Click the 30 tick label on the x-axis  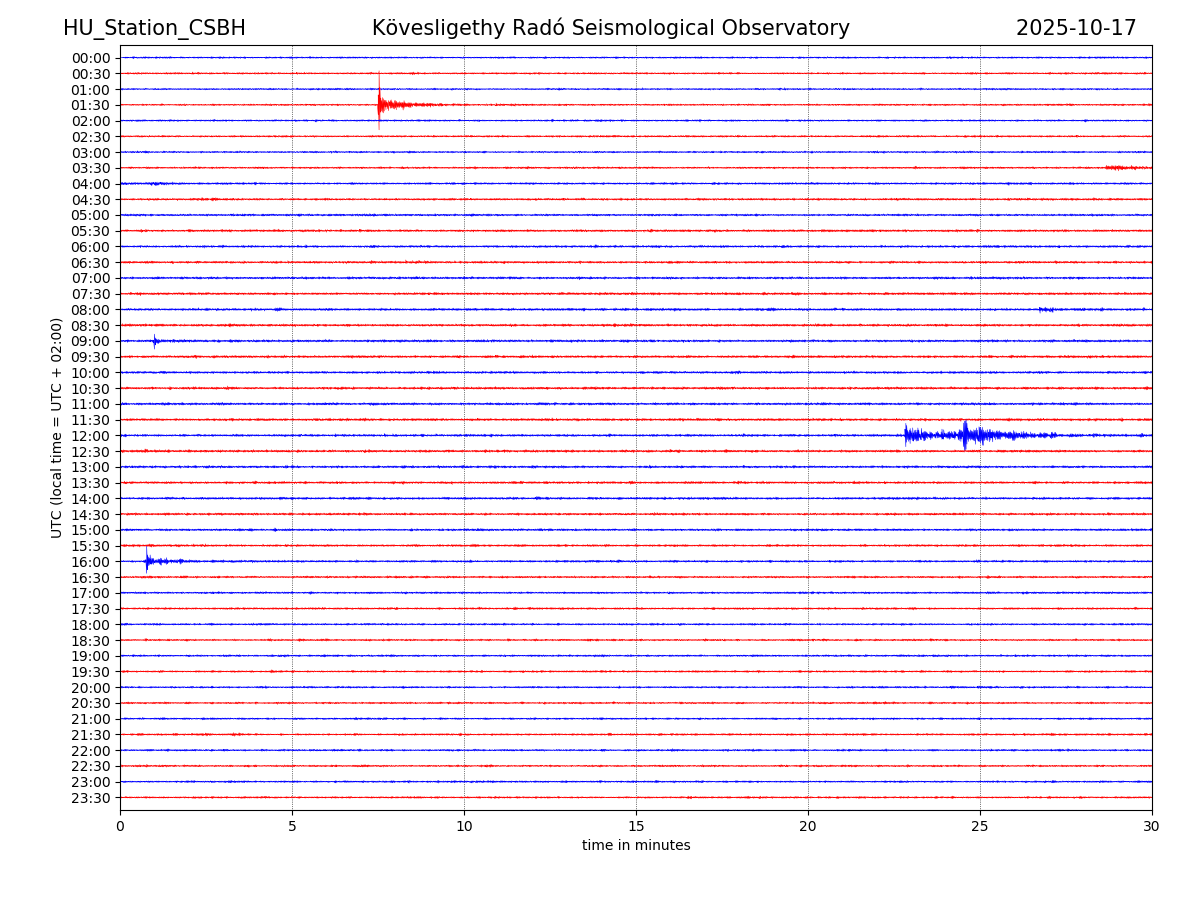click(1151, 826)
